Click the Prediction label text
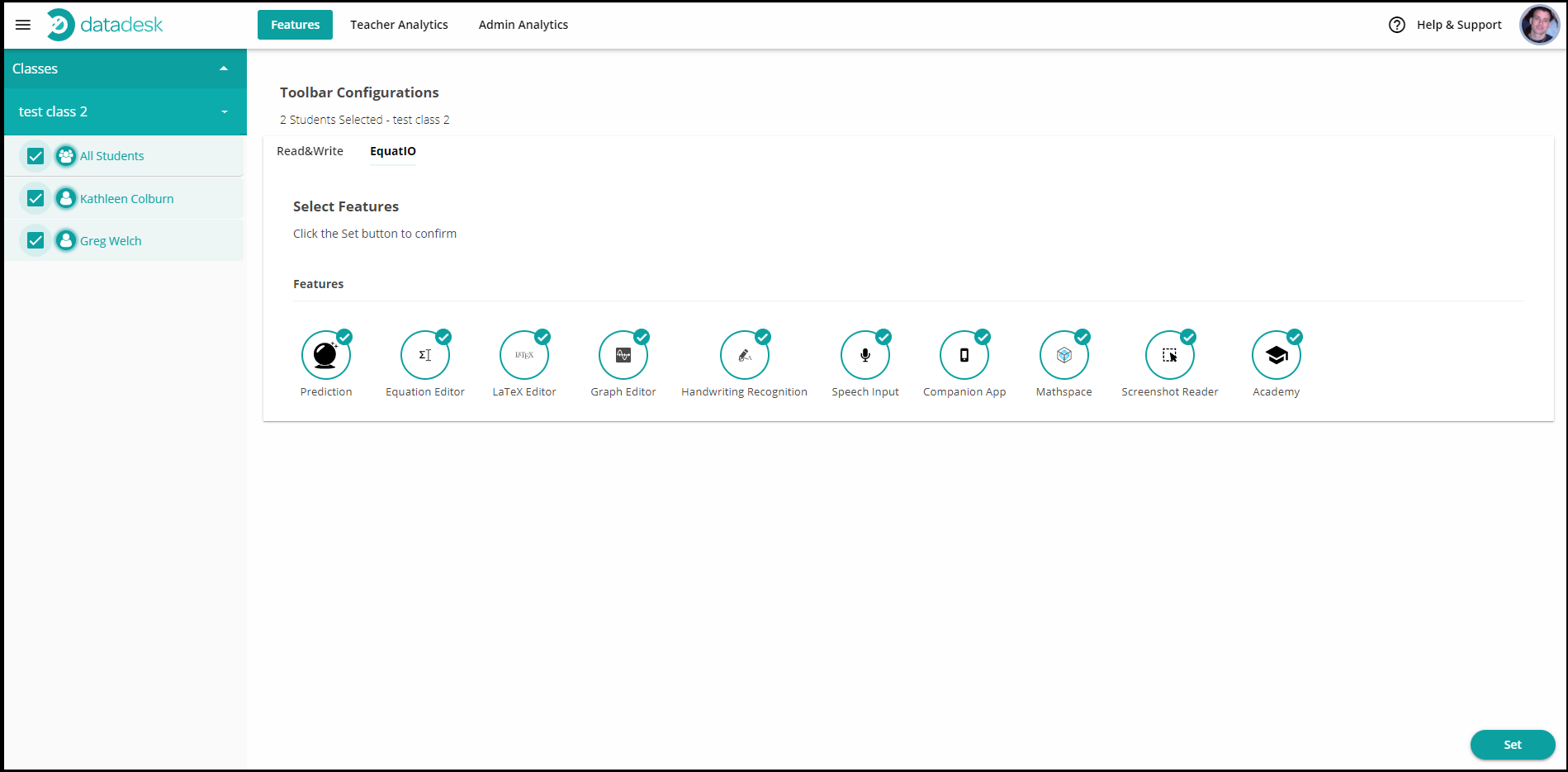The width and height of the screenshot is (1568, 772). [326, 392]
